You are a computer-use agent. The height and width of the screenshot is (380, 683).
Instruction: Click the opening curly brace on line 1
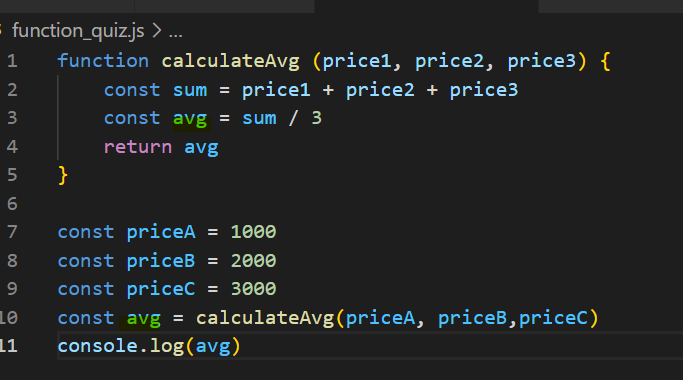[605, 61]
